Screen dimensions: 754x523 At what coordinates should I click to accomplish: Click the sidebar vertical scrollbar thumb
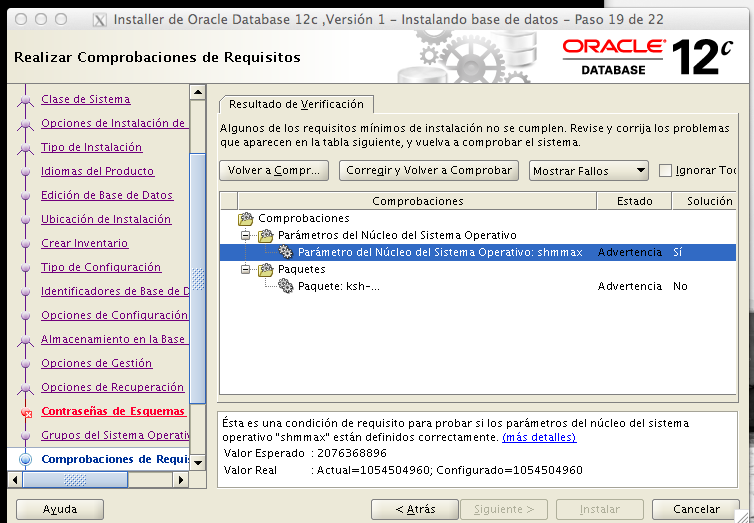[x=198, y=278]
